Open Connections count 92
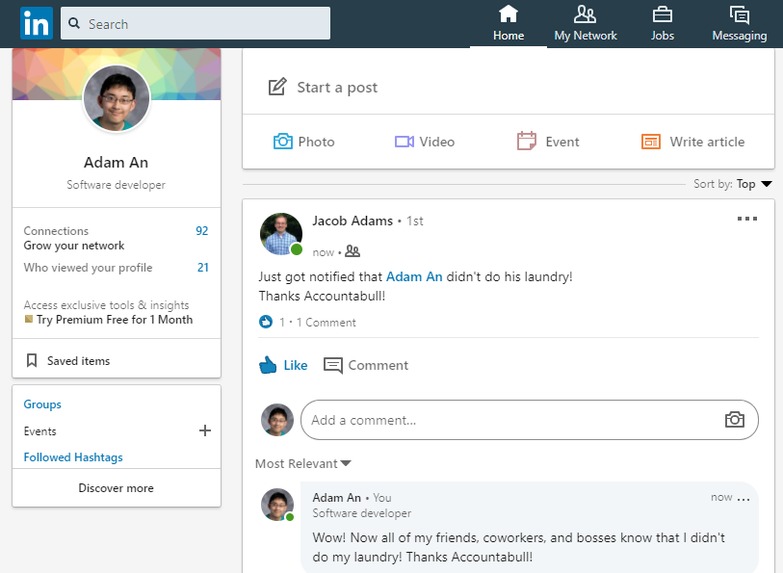The image size is (783, 573). 202,231
